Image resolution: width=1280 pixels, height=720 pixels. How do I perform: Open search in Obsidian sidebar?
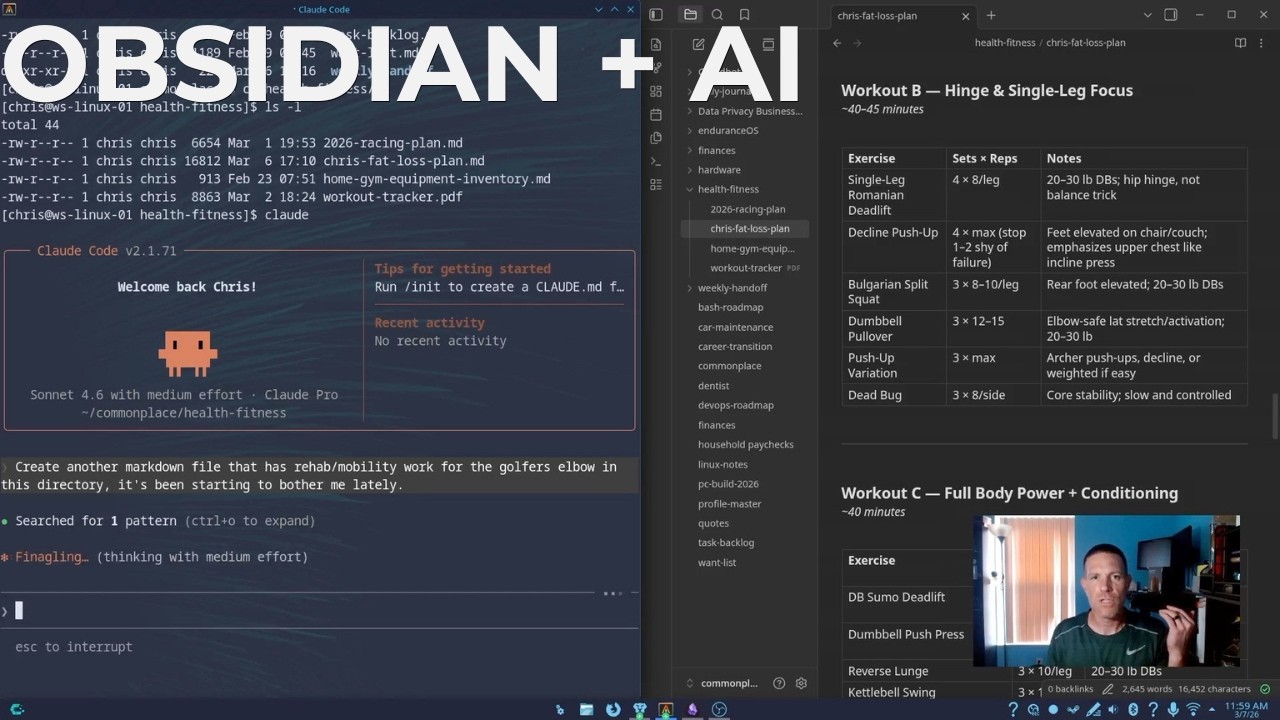(717, 15)
